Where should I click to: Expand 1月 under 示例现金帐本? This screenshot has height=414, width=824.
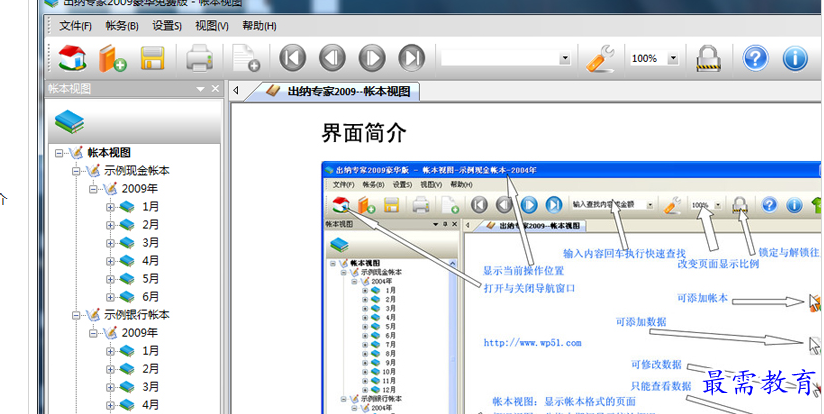coord(110,207)
